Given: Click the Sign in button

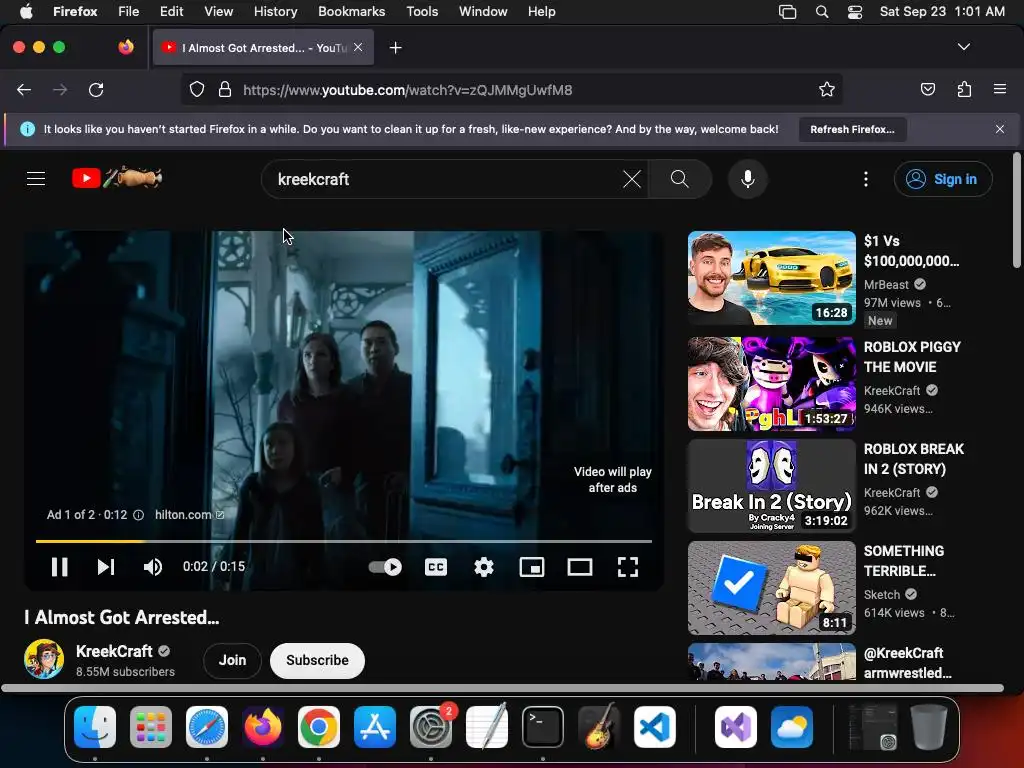Looking at the screenshot, I should pyautogui.click(x=942, y=179).
